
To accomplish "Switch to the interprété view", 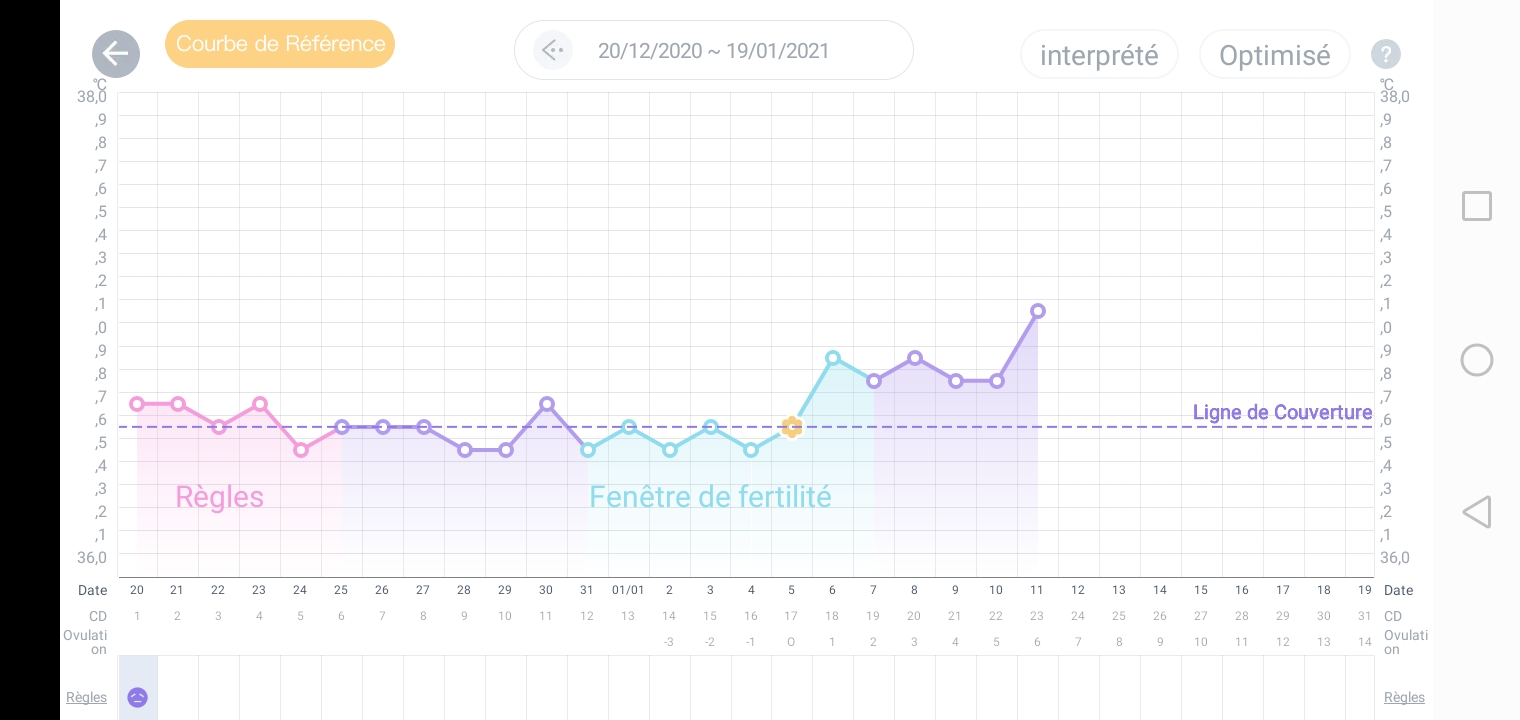I will pyautogui.click(x=1099, y=55).
